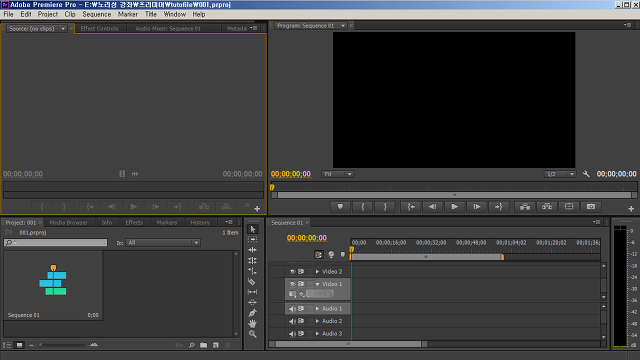Open playback resolution 1/2 dropdown
This screenshot has width=640, height=360.
pyautogui.click(x=560, y=174)
